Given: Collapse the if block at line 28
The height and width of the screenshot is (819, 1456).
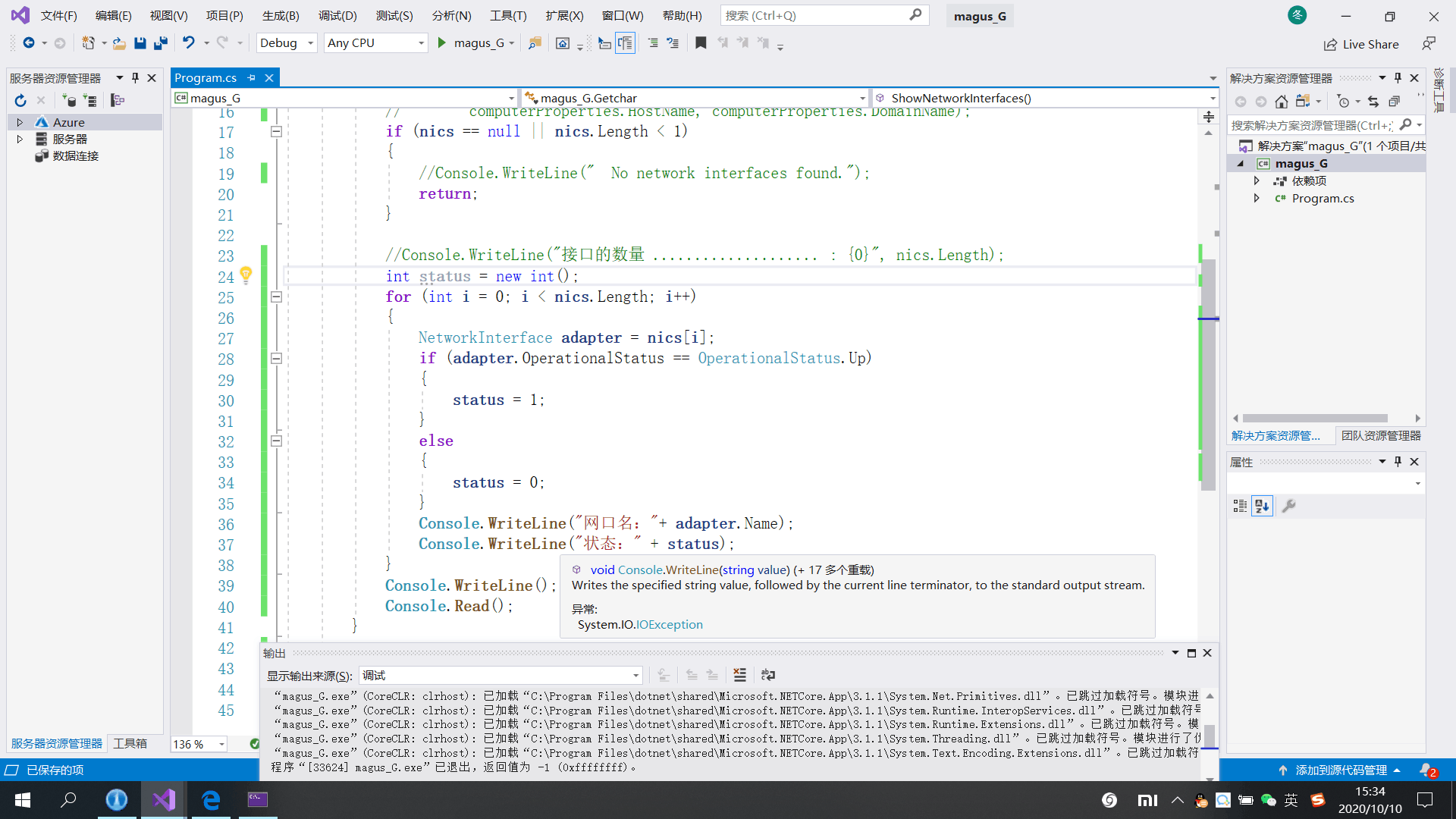Looking at the screenshot, I should 277,358.
